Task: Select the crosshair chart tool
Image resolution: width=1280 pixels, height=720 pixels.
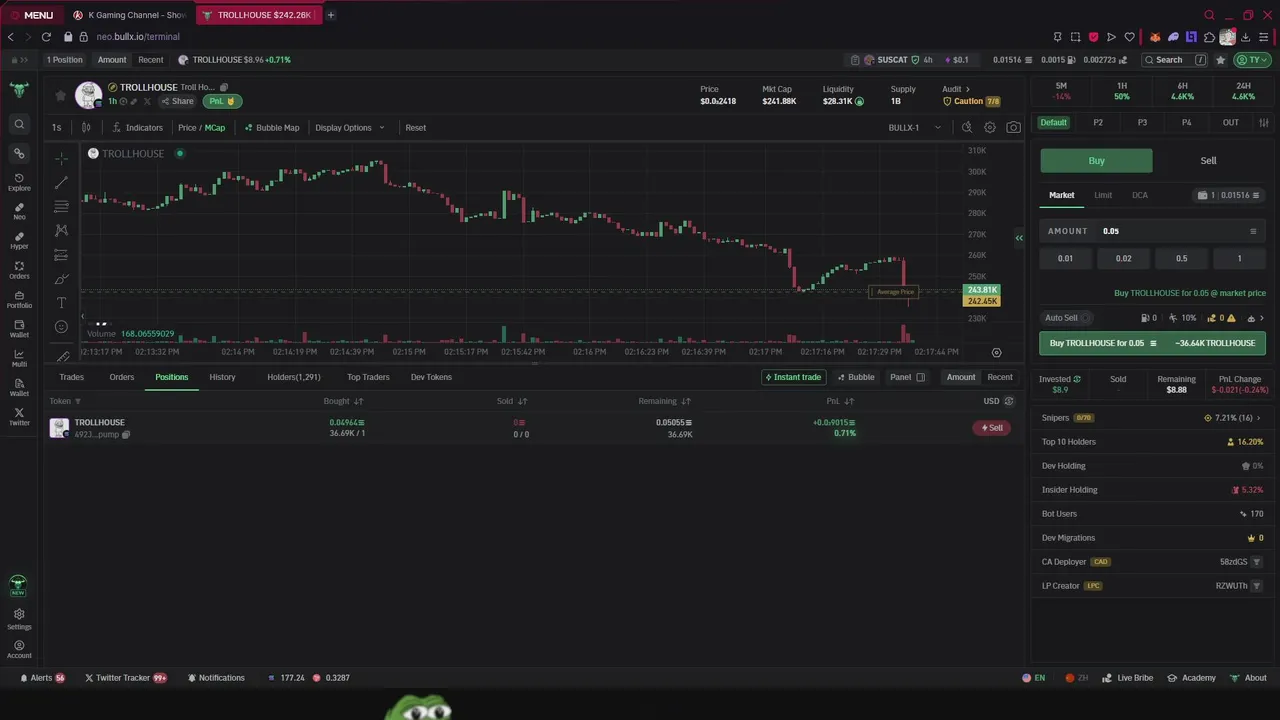Action: (x=61, y=158)
